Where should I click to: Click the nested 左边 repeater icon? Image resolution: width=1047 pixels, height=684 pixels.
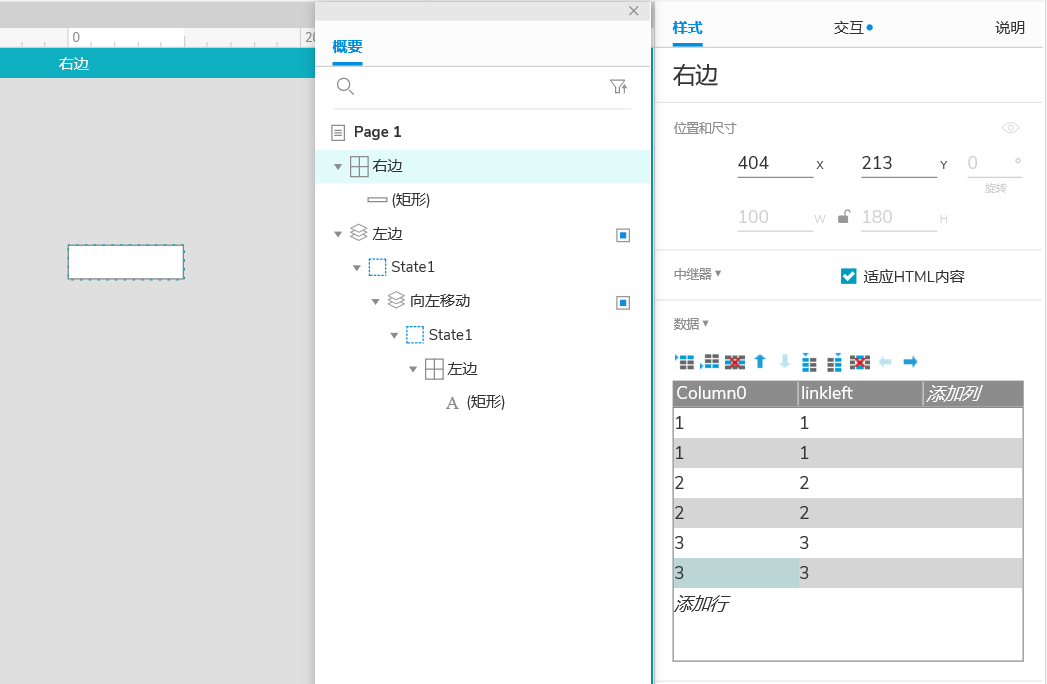[434, 369]
